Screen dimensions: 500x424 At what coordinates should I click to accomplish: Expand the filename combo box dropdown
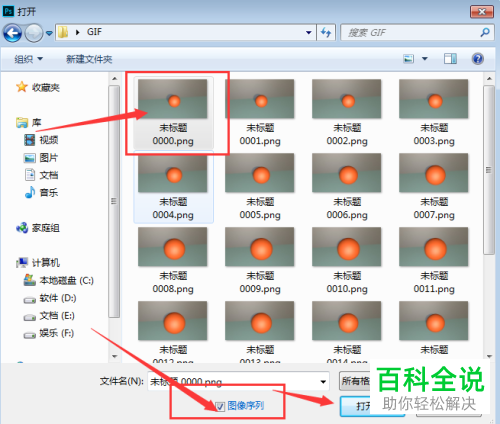pyautogui.click(x=323, y=381)
